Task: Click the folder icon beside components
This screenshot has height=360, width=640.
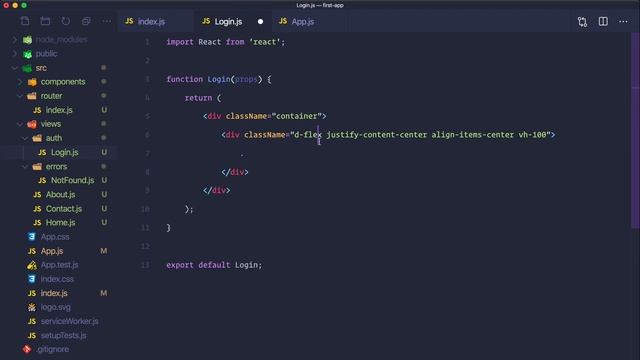Action: [32, 82]
